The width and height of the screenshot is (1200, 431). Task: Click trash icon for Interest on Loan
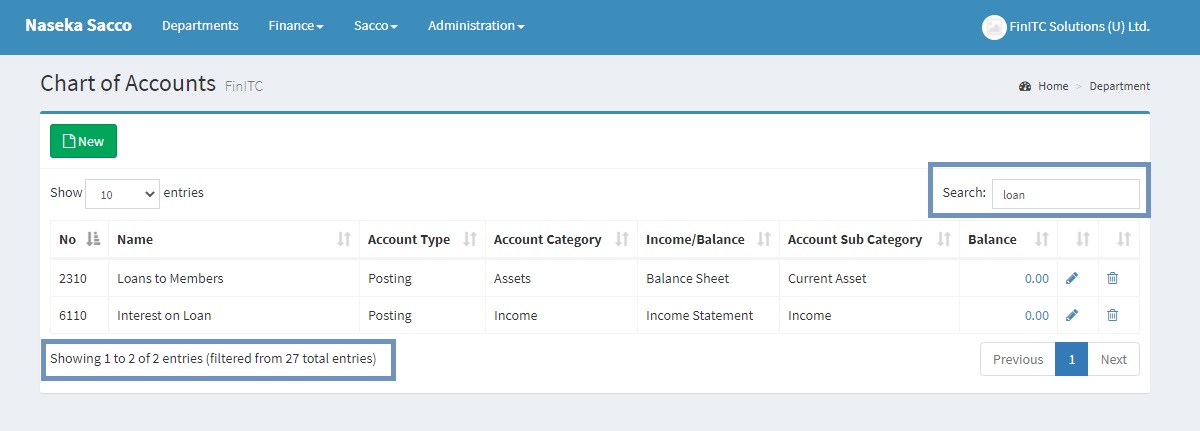[1112, 315]
